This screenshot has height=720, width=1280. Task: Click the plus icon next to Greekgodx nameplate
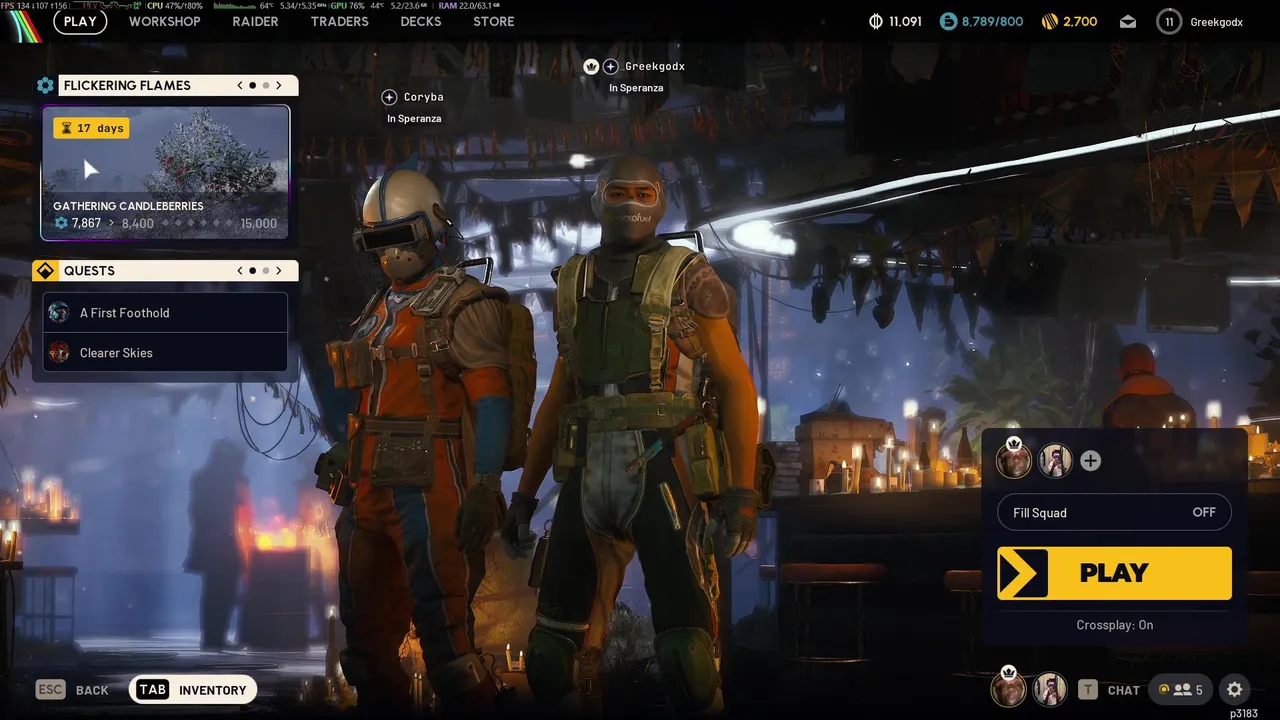611,67
